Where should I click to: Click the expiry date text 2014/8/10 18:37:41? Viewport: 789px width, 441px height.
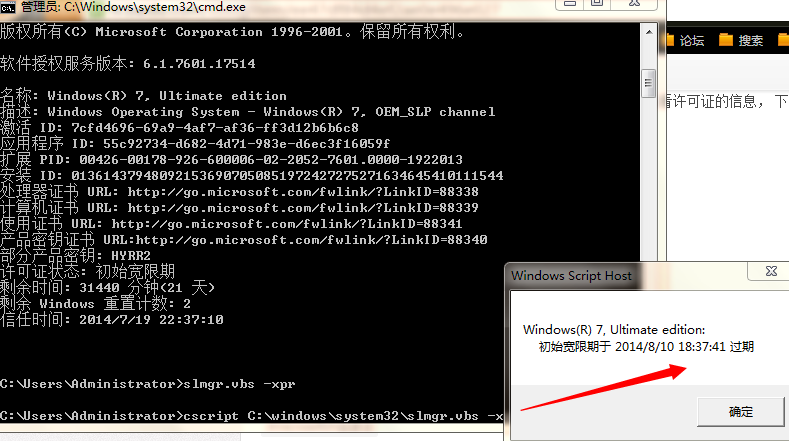coord(670,347)
